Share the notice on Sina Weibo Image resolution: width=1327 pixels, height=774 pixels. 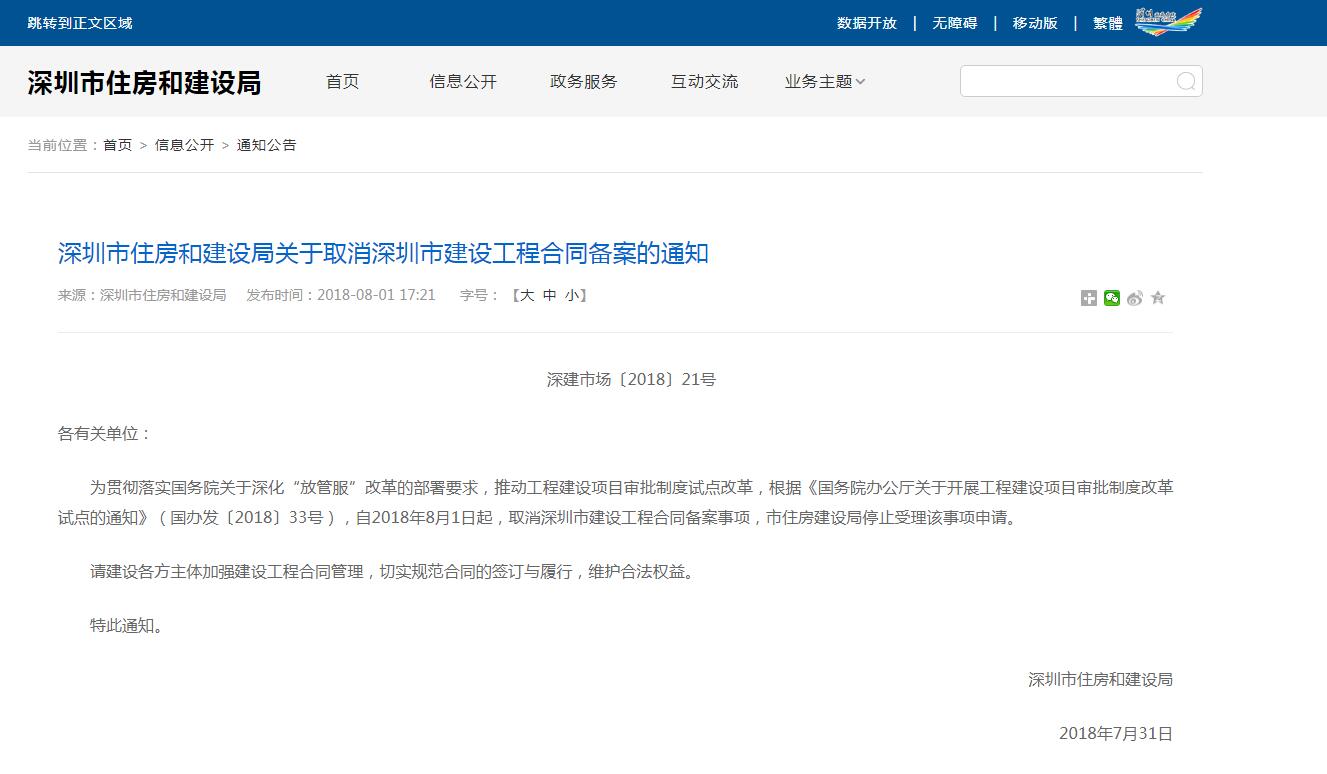tap(1134, 297)
